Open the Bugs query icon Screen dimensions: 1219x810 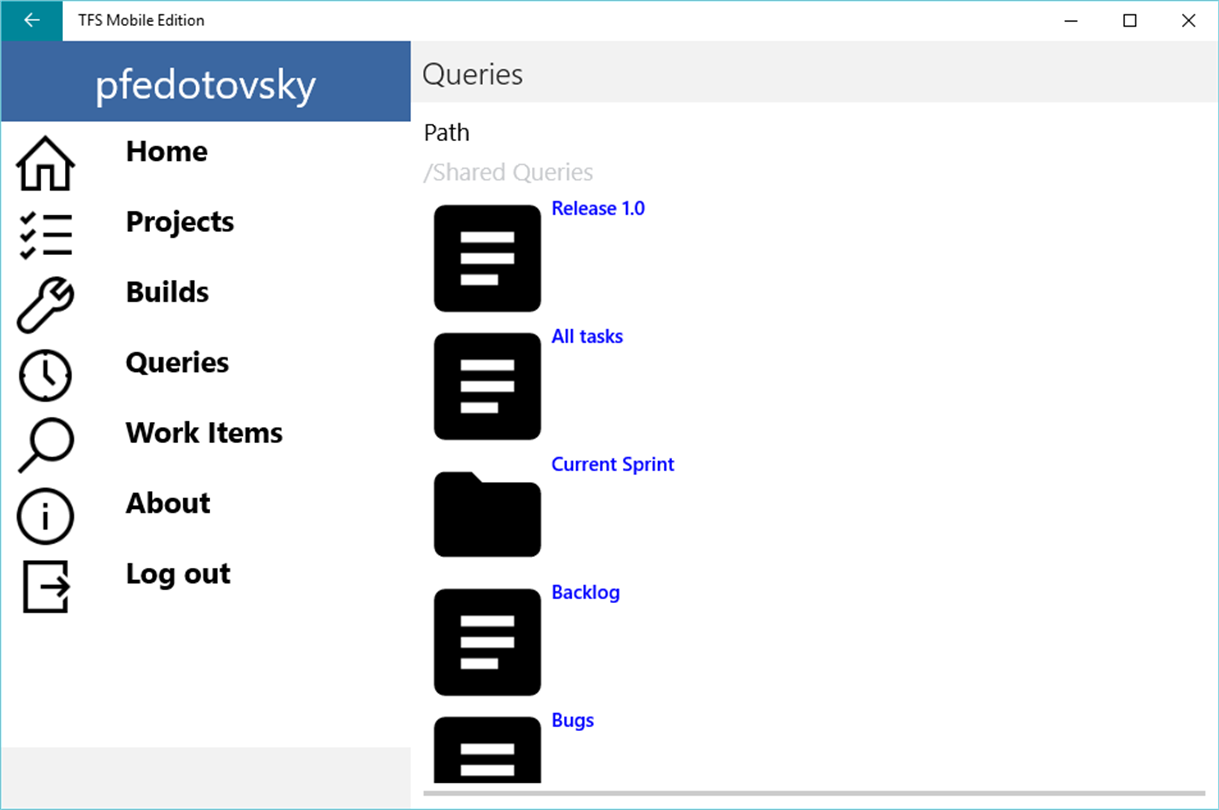[487, 750]
